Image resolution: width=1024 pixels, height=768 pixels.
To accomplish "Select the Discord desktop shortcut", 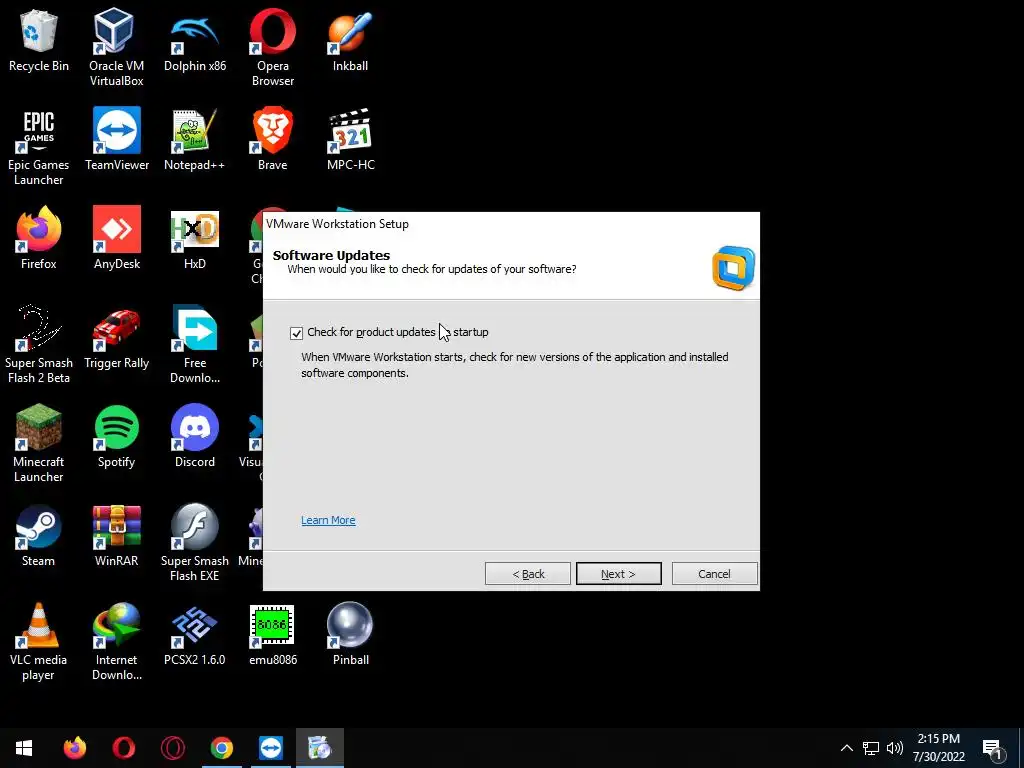I will point(195,437).
